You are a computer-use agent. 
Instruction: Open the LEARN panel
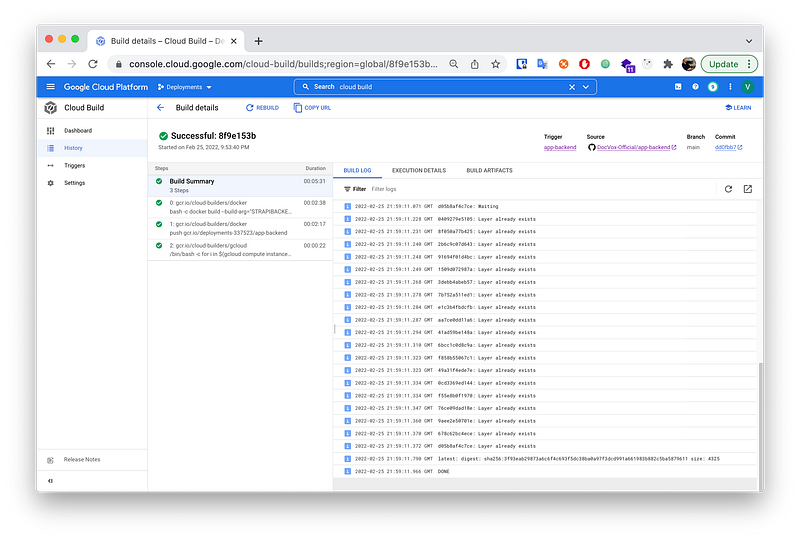[x=738, y=108]
